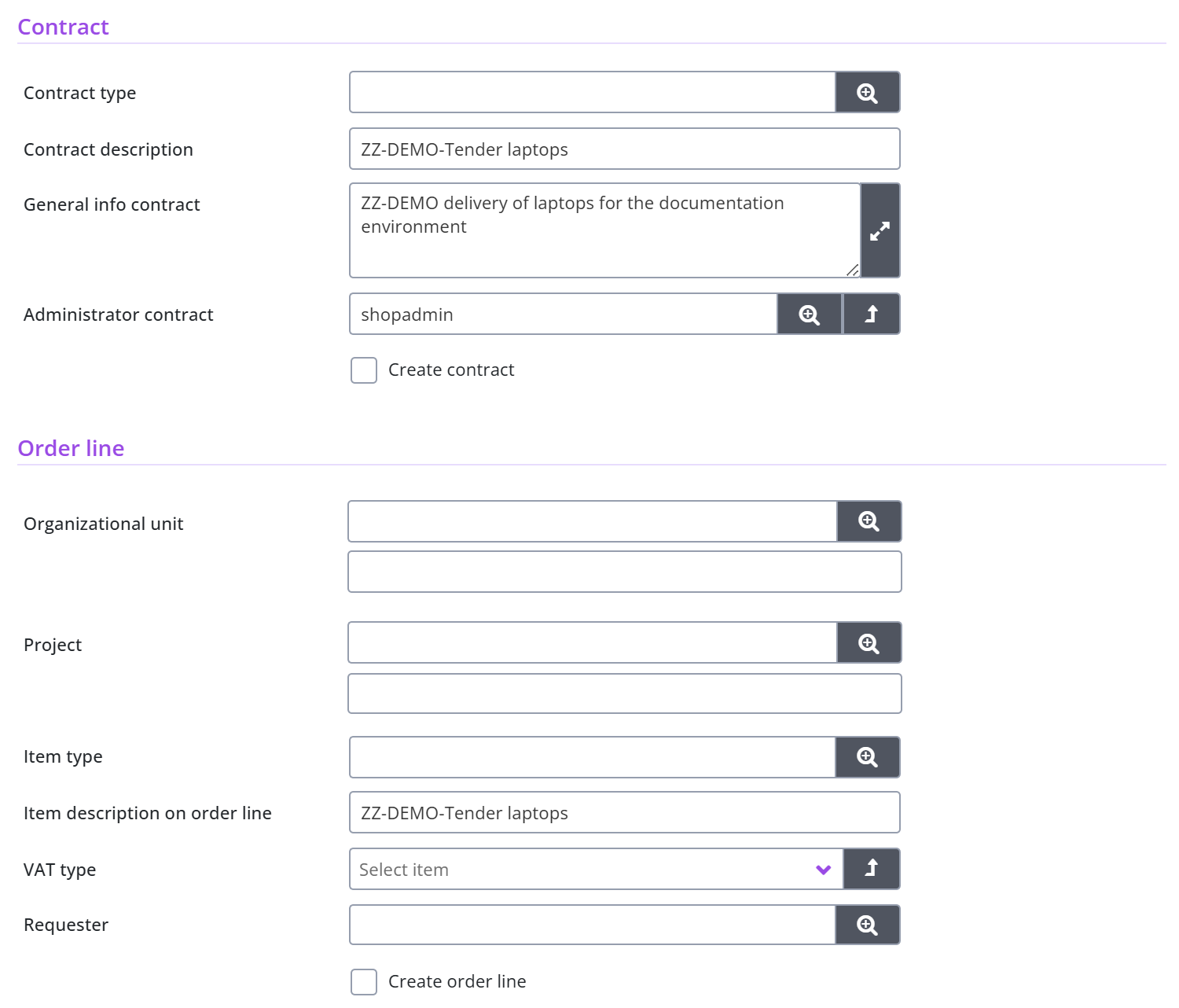Open the VAT type Select item dropdown

596,870
